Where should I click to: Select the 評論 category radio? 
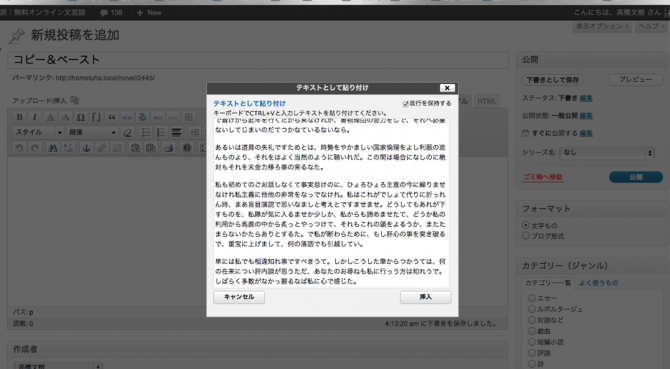[x=532, y=353]
